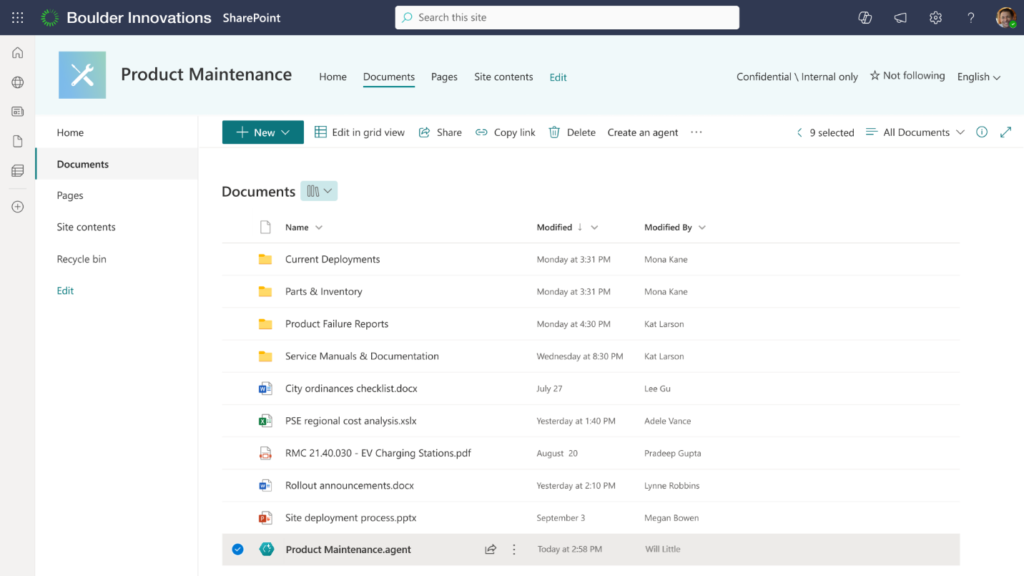Open toolbar overflow ellipsis menu
This screenshot has height=576, width=1024.
point(696,132)
